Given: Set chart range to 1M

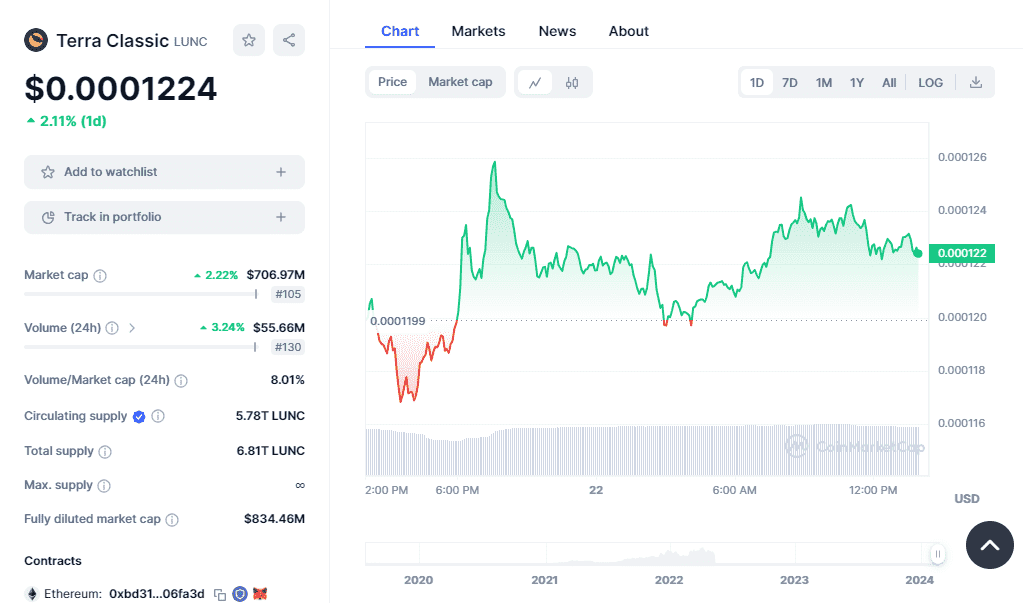Looking at the screenshot, I should click(823, 82).
